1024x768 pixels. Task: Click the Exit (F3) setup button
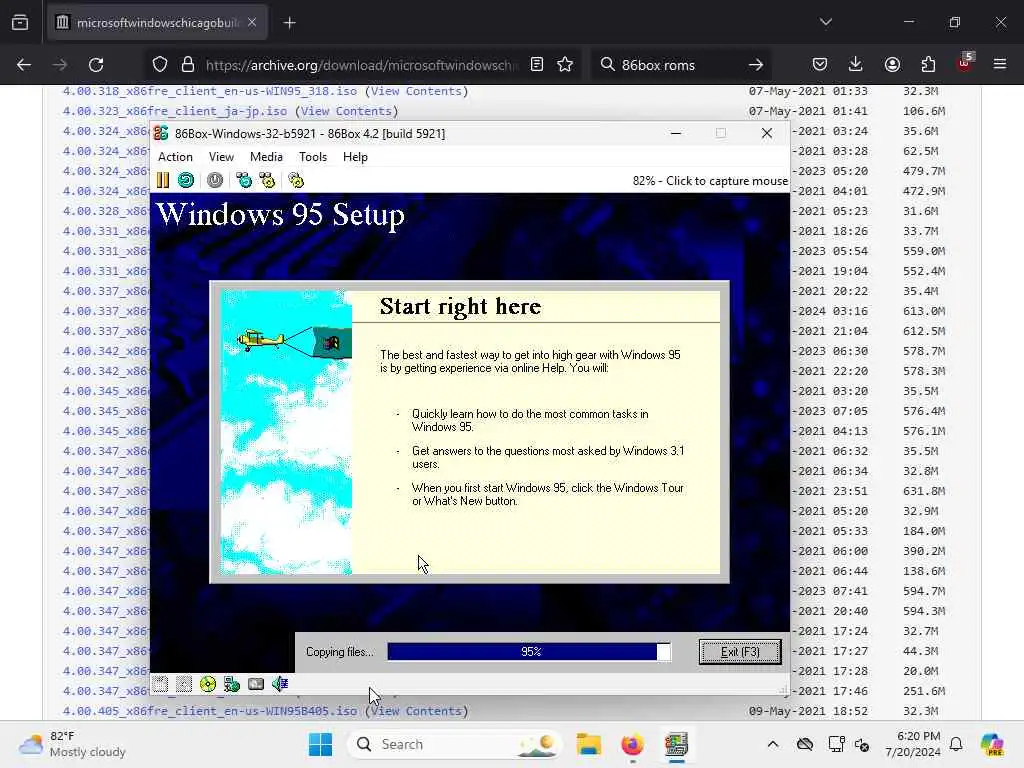740,652
